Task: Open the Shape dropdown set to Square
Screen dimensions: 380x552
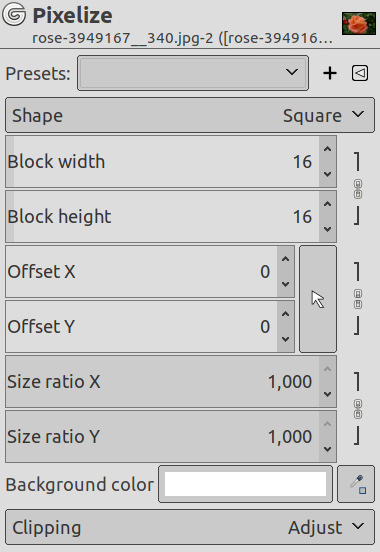Action: (x=190, y=115)
